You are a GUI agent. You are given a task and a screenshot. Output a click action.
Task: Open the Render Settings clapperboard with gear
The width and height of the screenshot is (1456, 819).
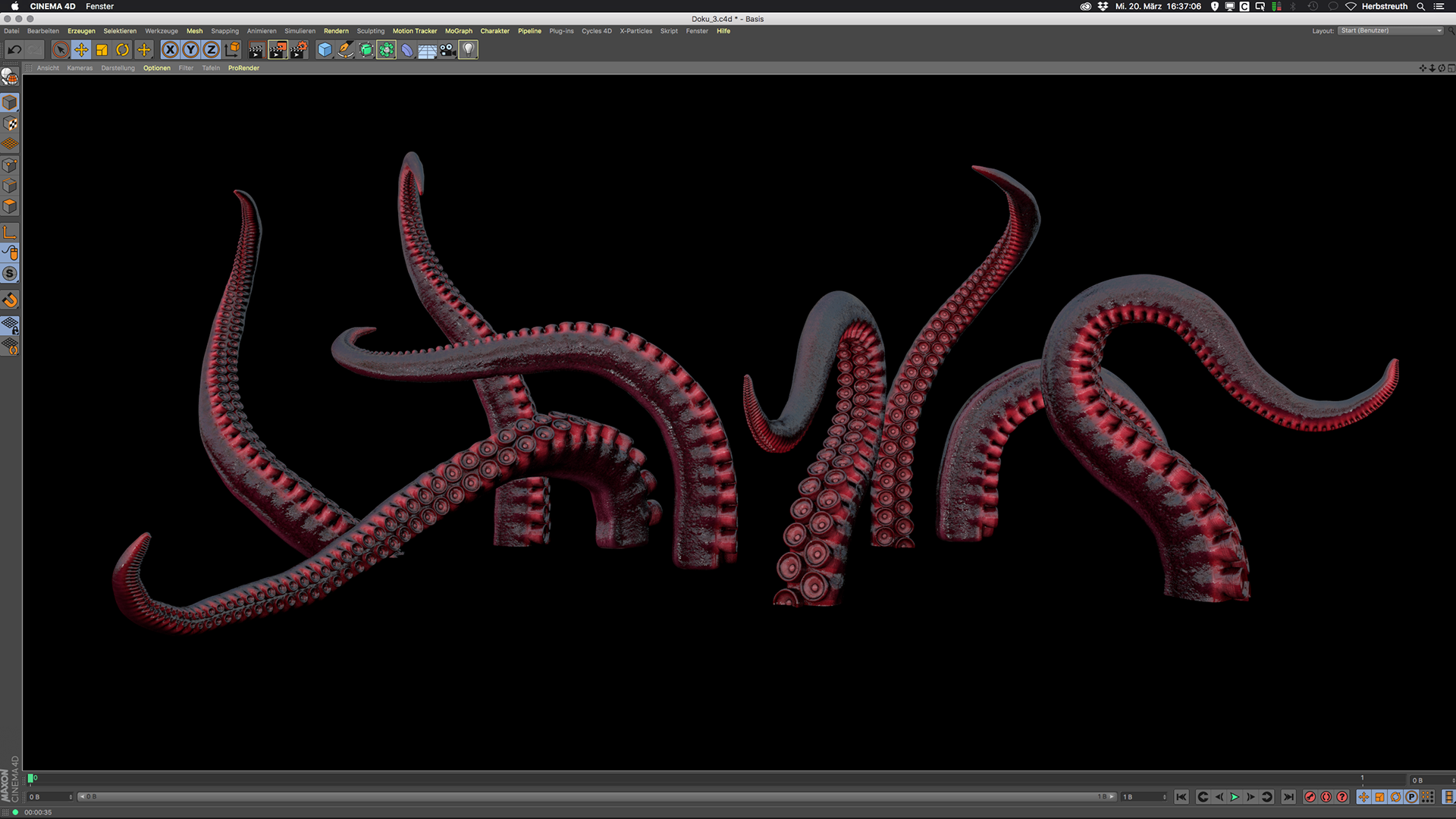299,50
